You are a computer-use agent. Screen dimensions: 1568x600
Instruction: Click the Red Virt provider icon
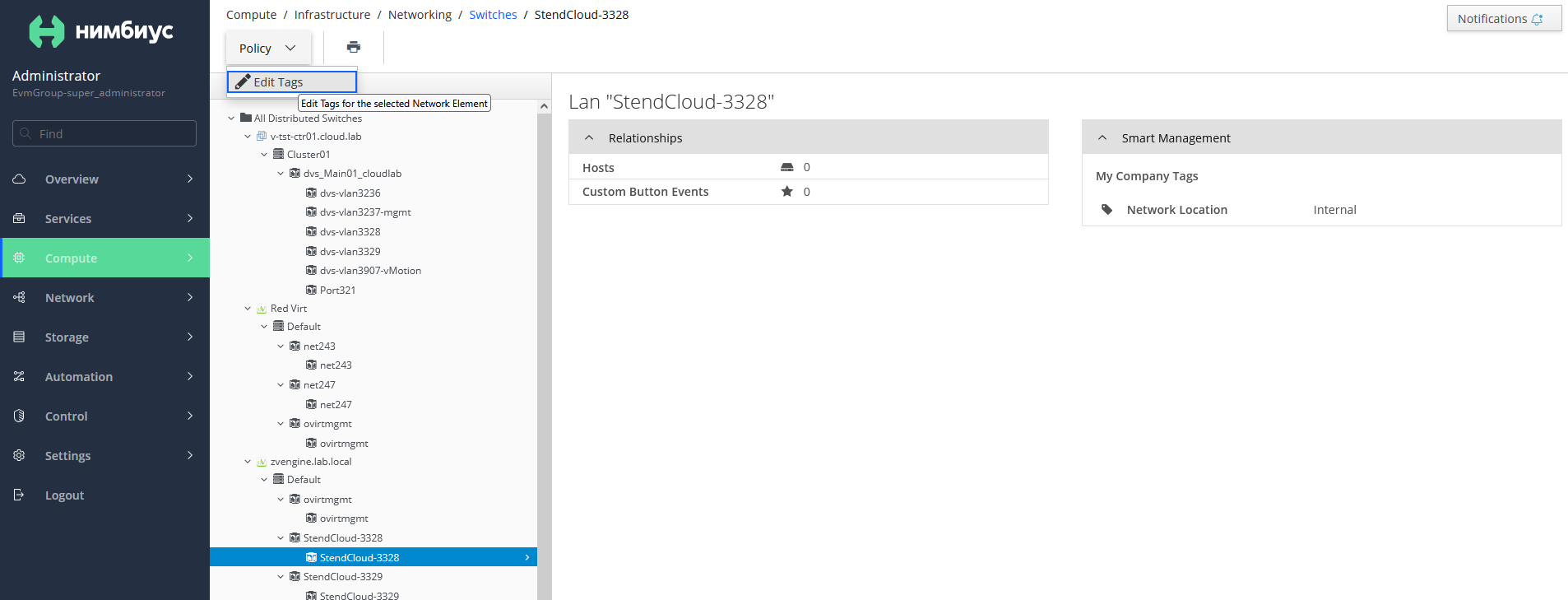262,309
